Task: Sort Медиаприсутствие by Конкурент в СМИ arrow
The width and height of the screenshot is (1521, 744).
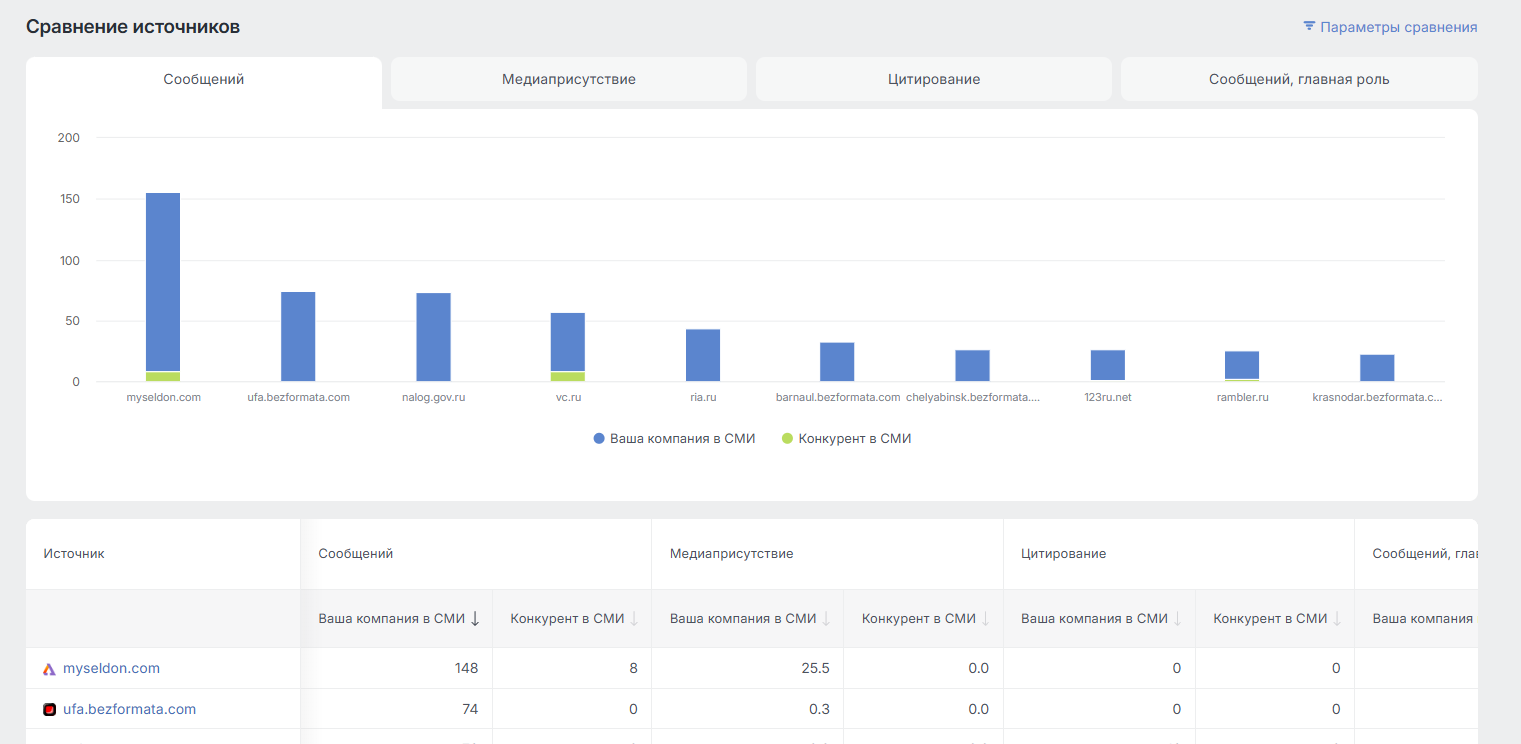Action: coord(986,618)
